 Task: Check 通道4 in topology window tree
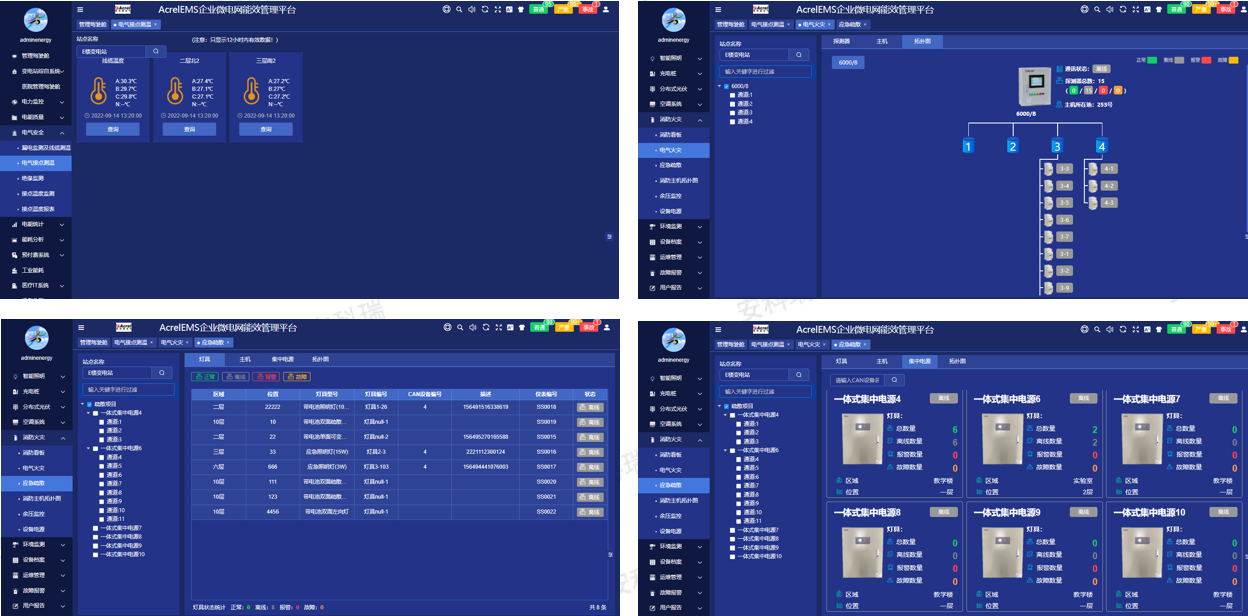(732, 122)
